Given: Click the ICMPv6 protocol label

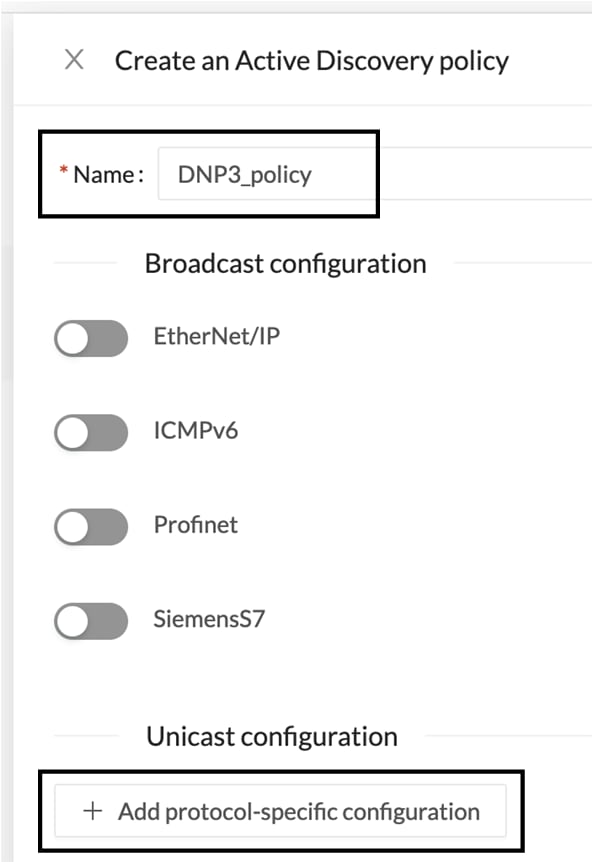Looking at the screenshot, I should (x=196, y=430).
